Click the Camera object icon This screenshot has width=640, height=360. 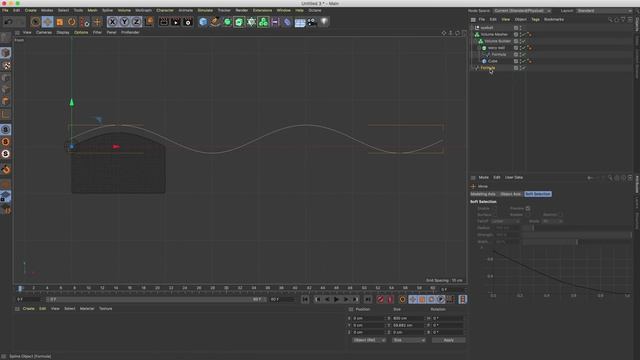[x=312, y=22]
